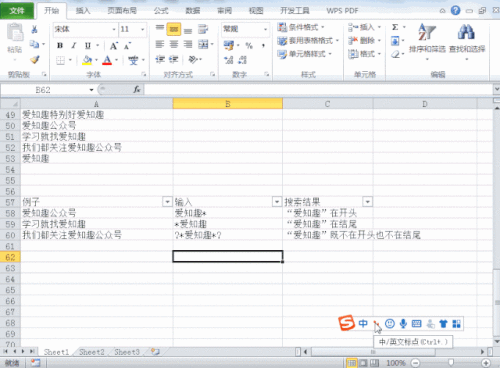Decrease decimal places
Image resolution: width=500 pixels, height=368 pixels.
click(x=242, y=60)
